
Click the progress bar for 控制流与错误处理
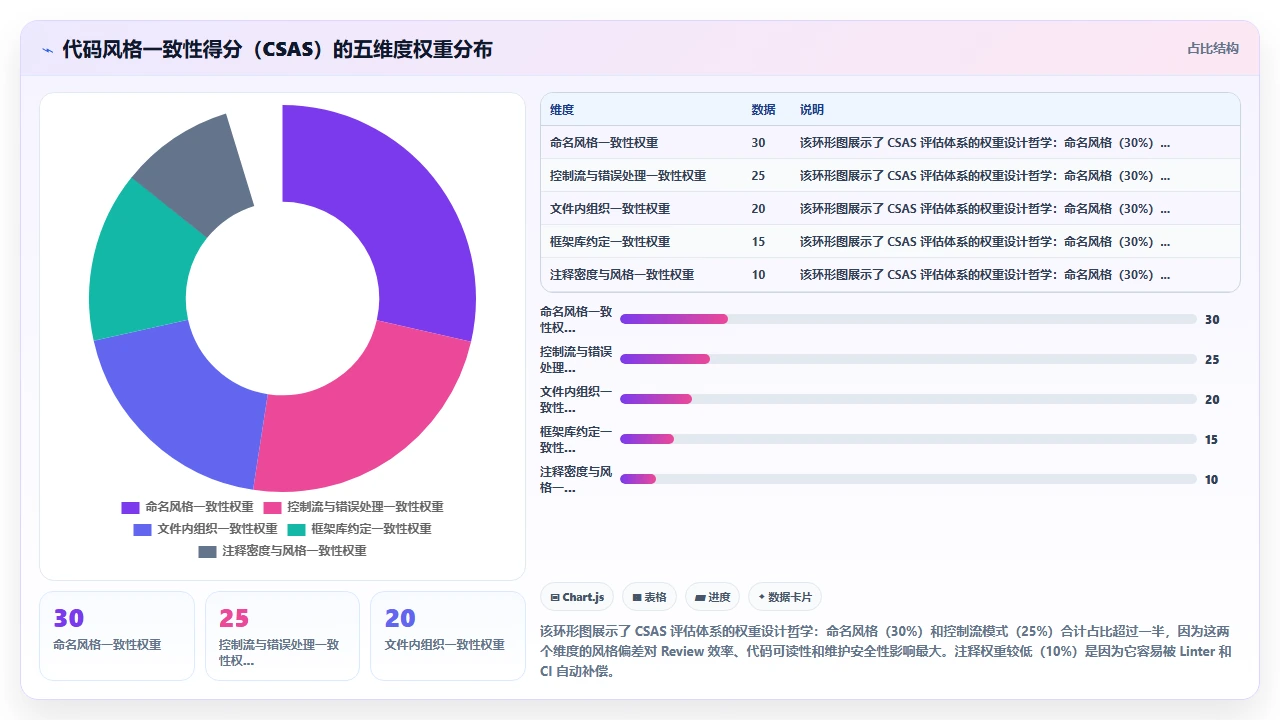908,359
